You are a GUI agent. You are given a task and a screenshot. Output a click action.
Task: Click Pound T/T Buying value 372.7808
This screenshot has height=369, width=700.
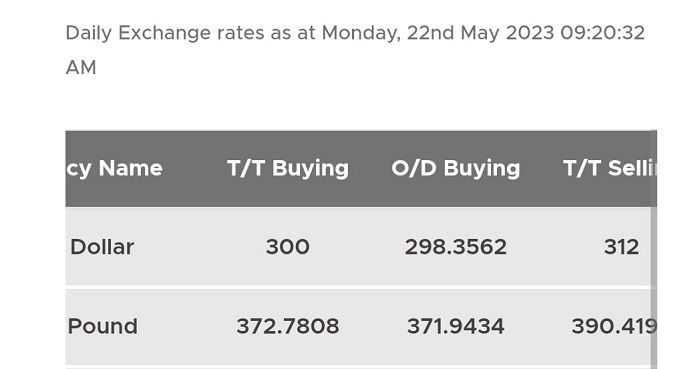tap(288, 326)
